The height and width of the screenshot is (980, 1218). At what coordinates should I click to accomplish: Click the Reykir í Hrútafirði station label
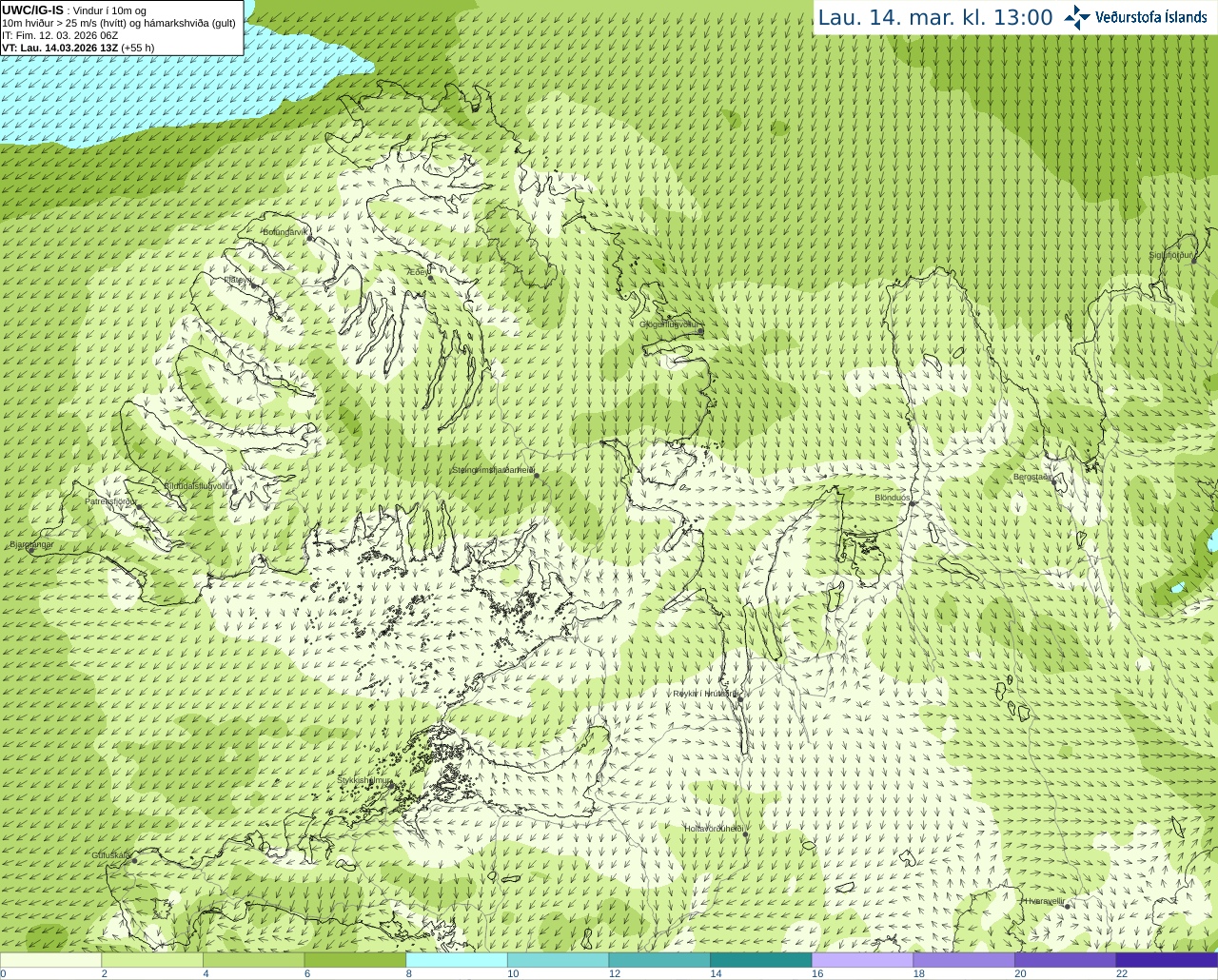[x=706, y=694]
